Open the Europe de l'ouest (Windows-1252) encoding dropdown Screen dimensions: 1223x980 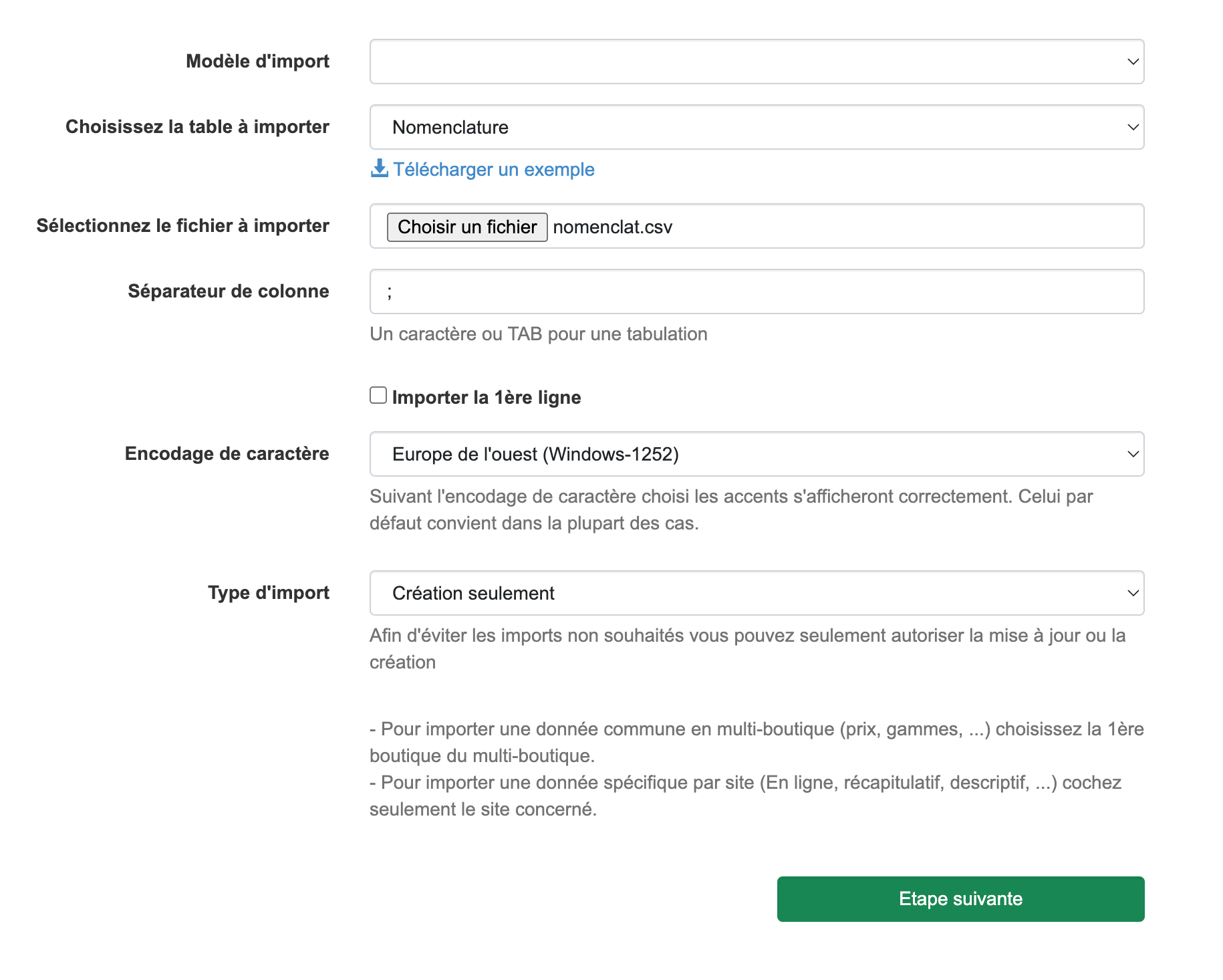(757, 454)
